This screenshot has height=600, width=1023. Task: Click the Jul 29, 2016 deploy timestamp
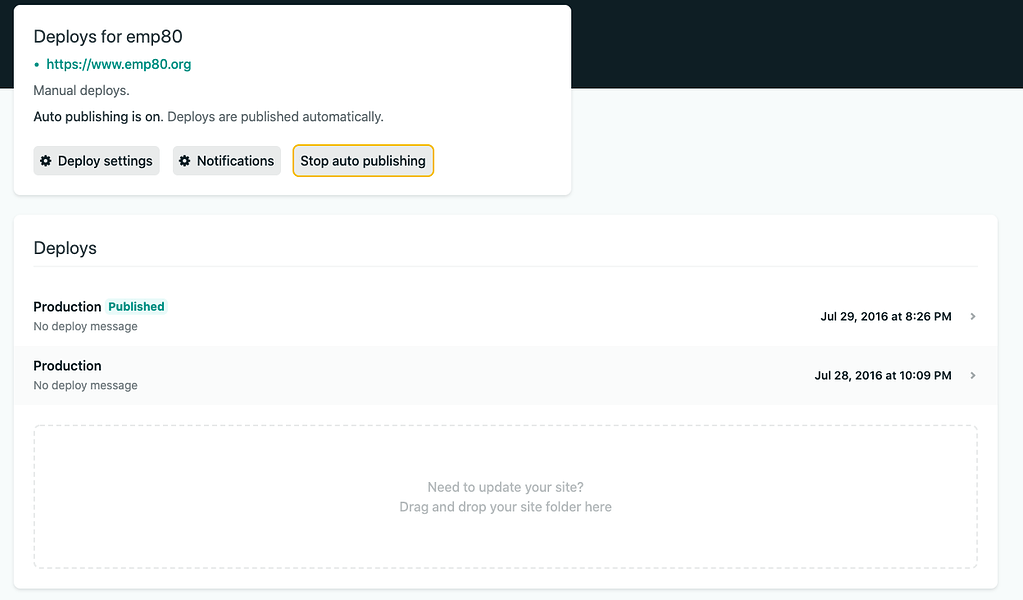(886, 316)
